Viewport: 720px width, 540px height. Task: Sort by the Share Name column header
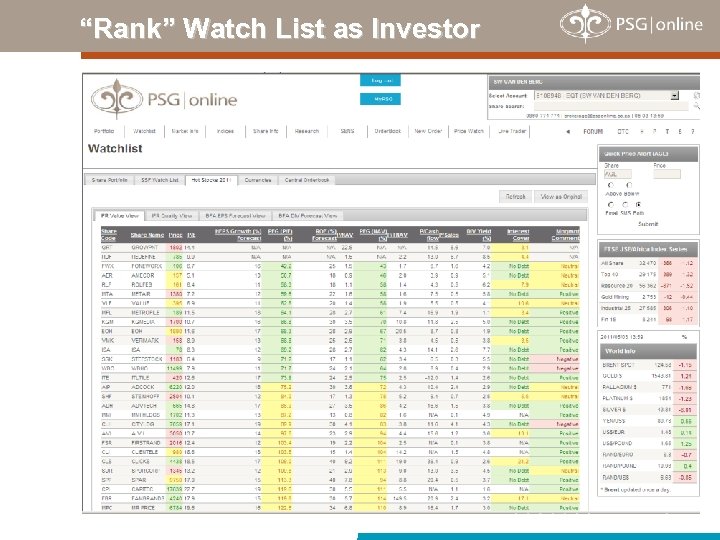click(147, 235)
